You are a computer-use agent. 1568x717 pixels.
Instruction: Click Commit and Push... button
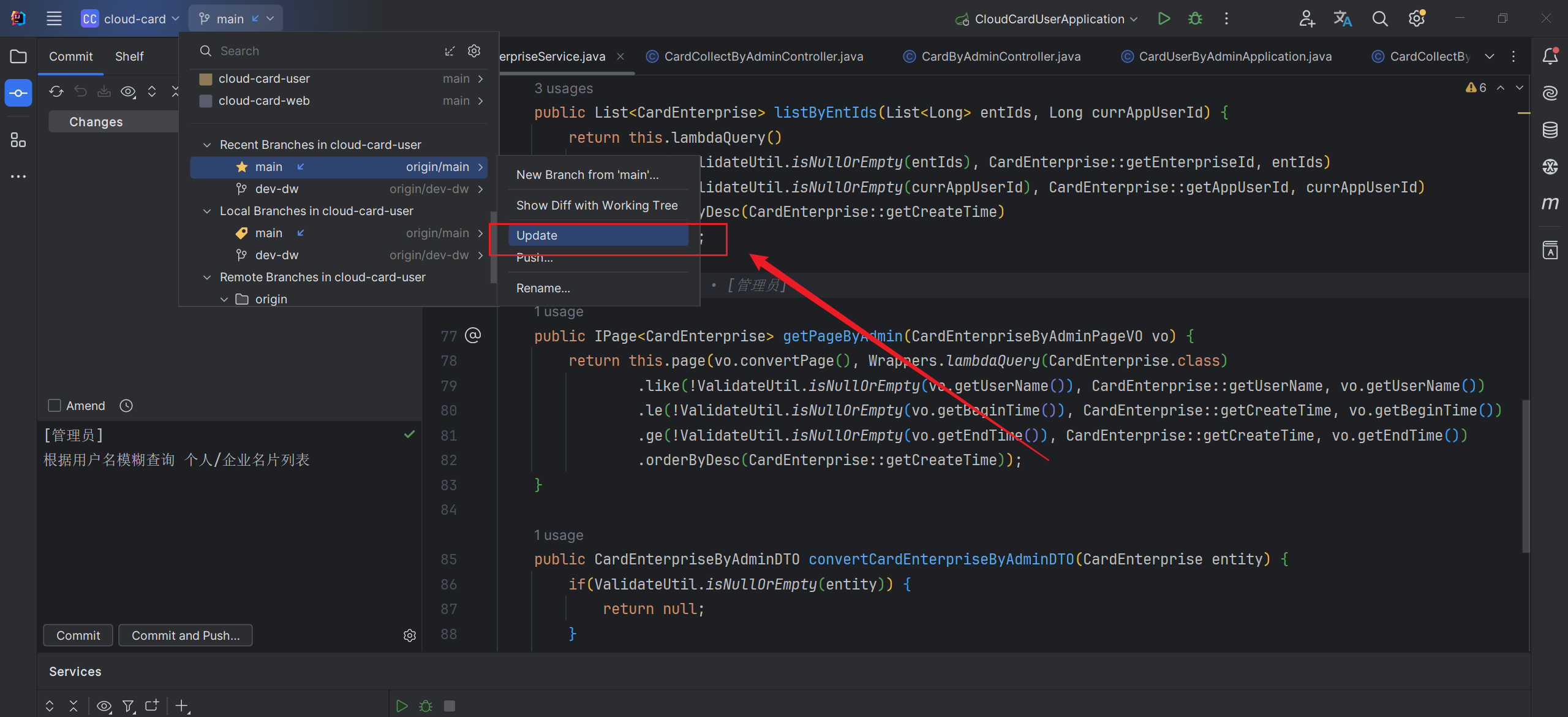pyautogui.click(x=186, y=635)
